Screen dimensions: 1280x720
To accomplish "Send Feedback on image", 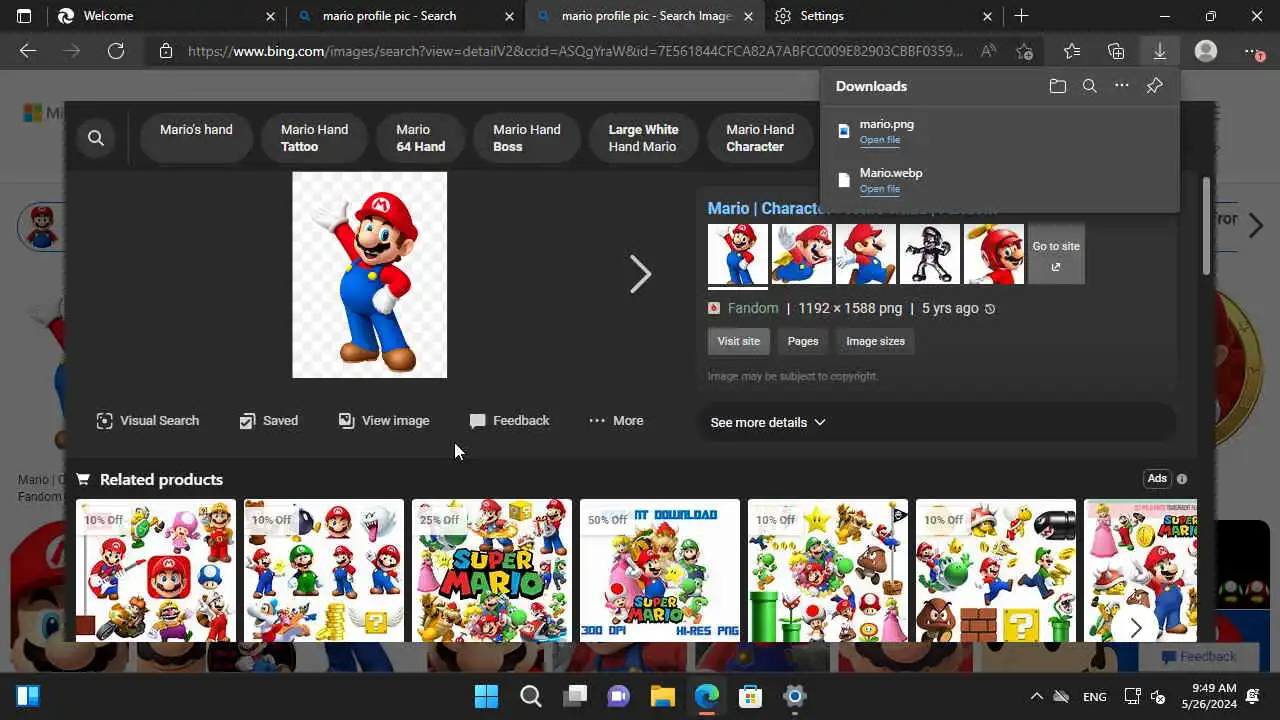I will click(x=509, y=421).
